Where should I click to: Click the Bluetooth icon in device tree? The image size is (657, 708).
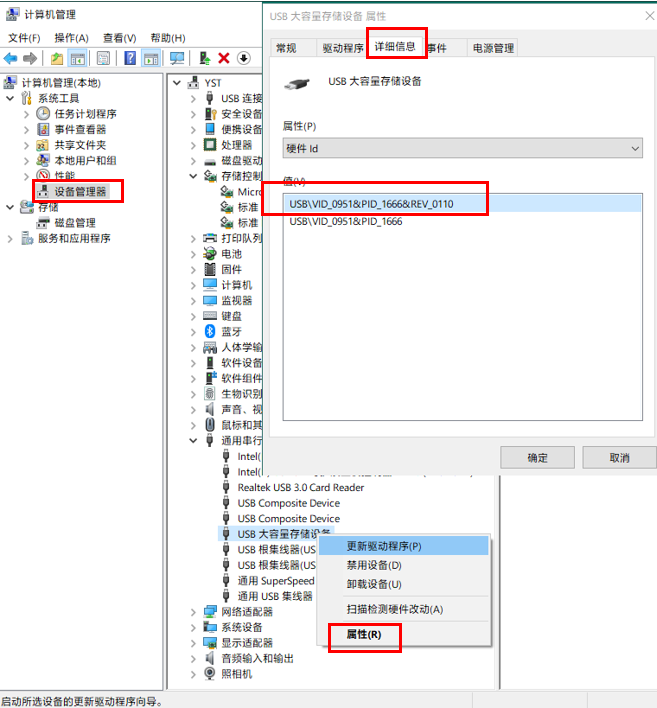click(210, 331)
